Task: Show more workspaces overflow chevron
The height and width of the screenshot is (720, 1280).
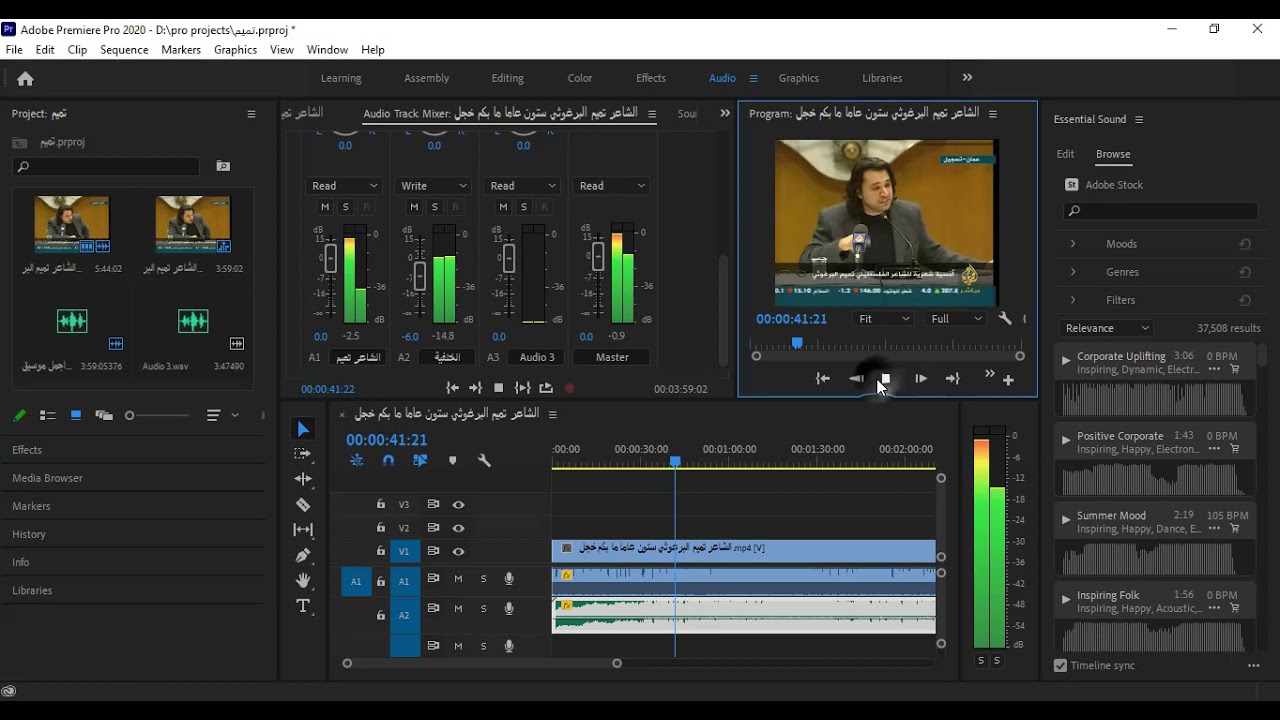Action: 967,77
